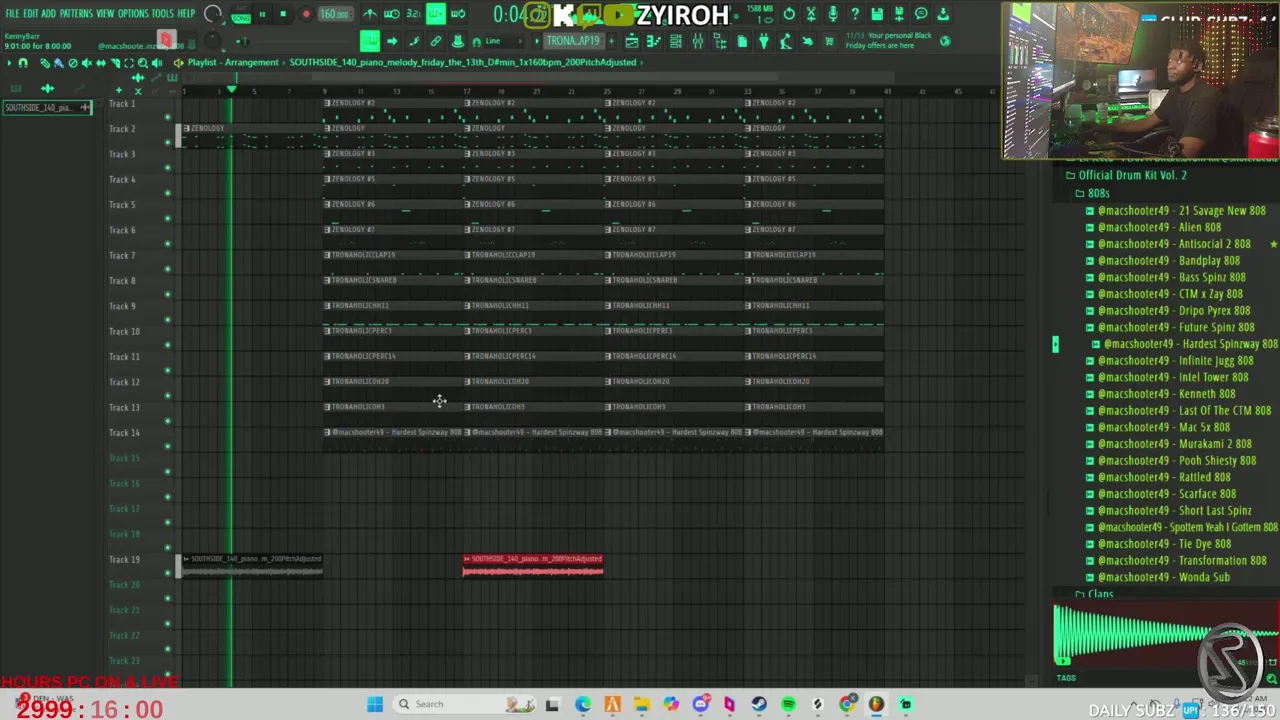Click the 160.000 tempo field
The width and height of the screenshot is (1280, 720).
click(335, 14)
